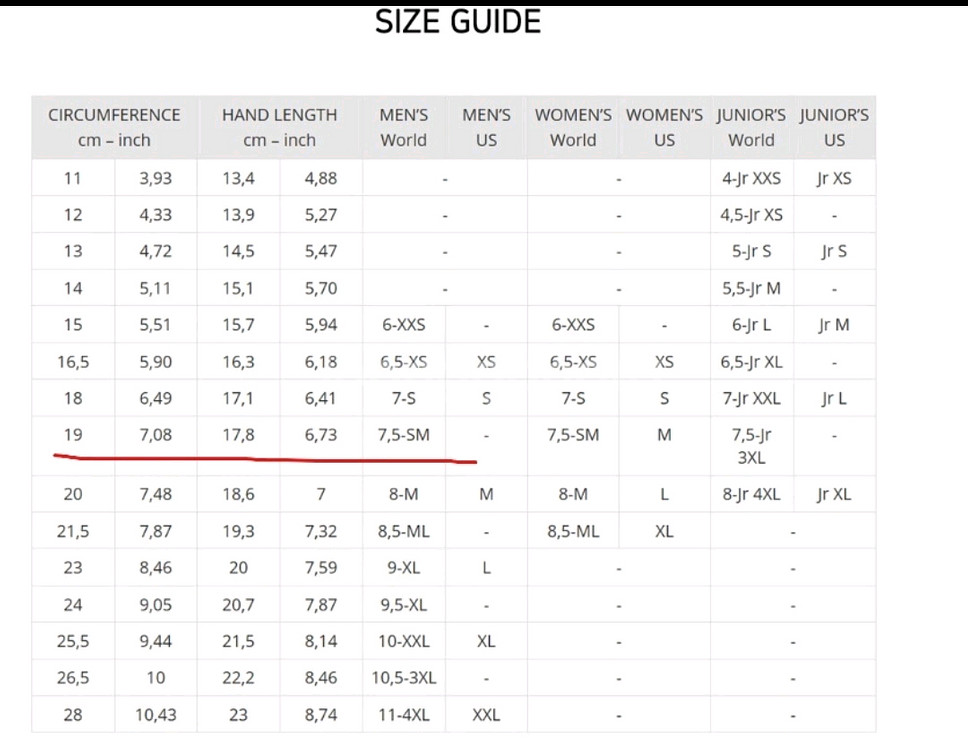Select the MEN'S World column header
Viewport: 968px width, 750px height.
pyautogui.click(x=404, y=128)
